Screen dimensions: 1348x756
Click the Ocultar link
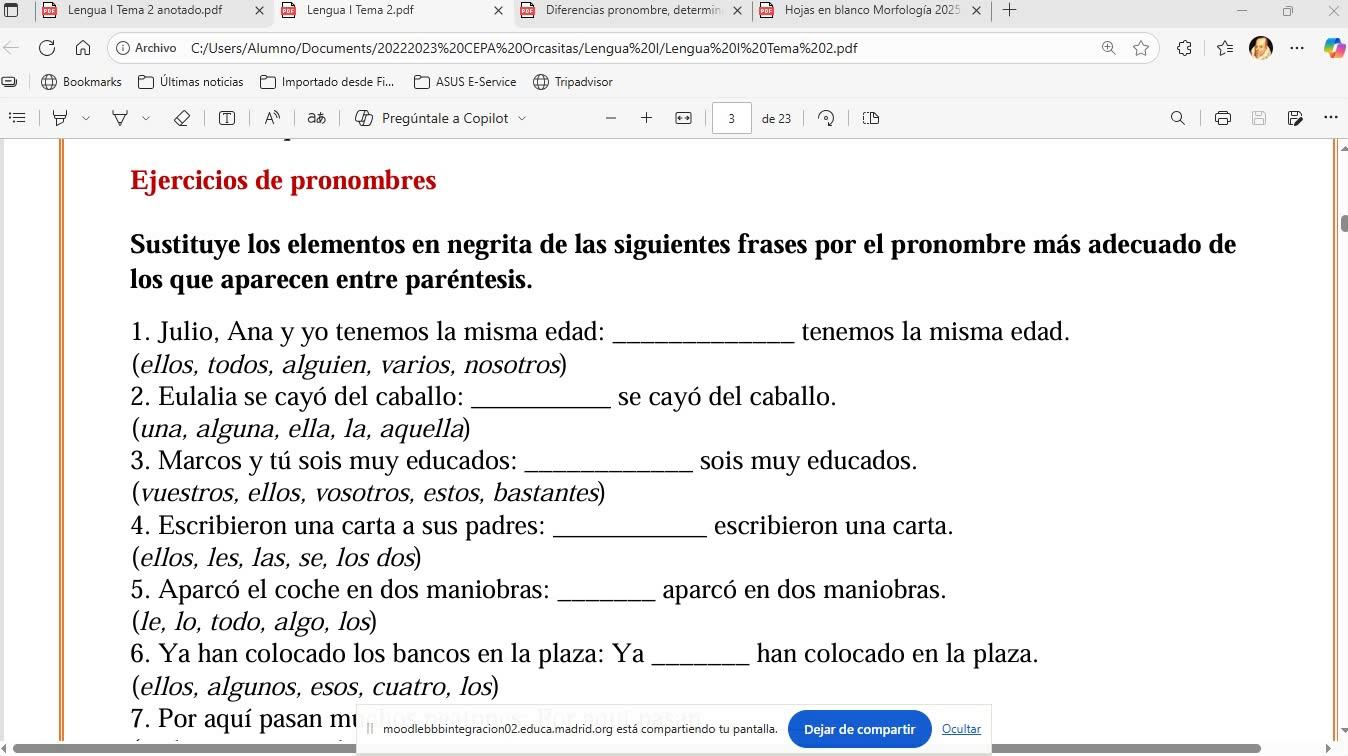coord(961,729)
